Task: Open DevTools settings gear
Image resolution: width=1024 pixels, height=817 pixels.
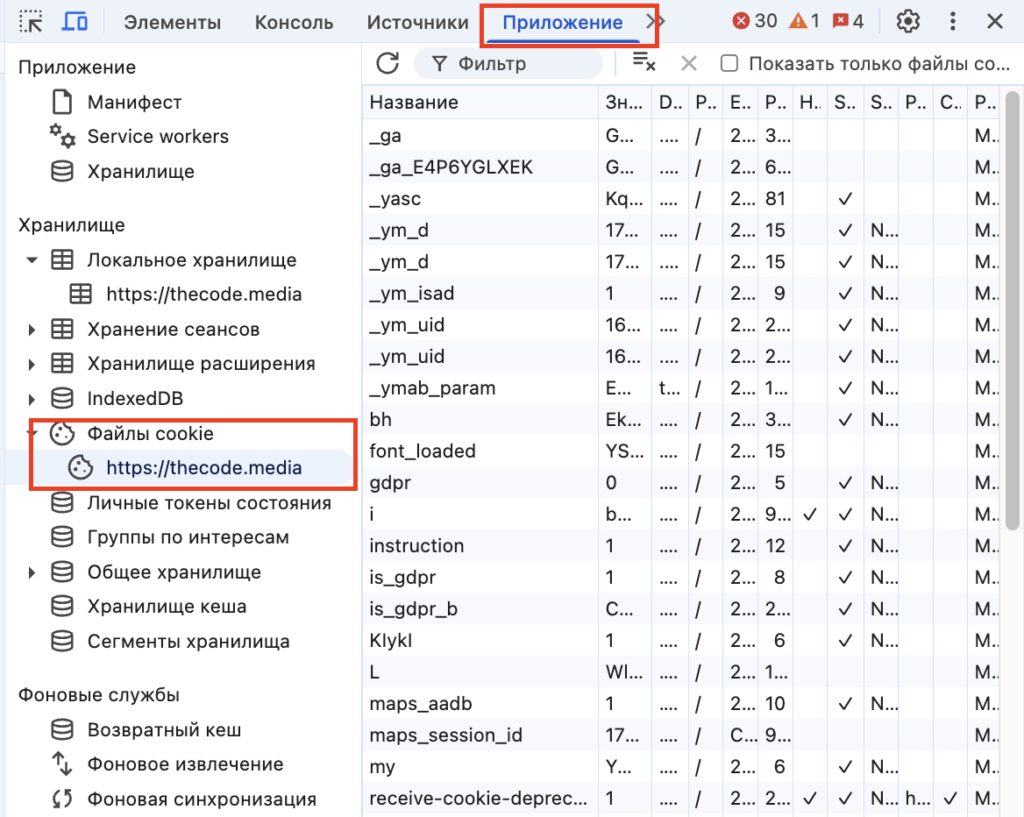Action: [x=908, y=22]
